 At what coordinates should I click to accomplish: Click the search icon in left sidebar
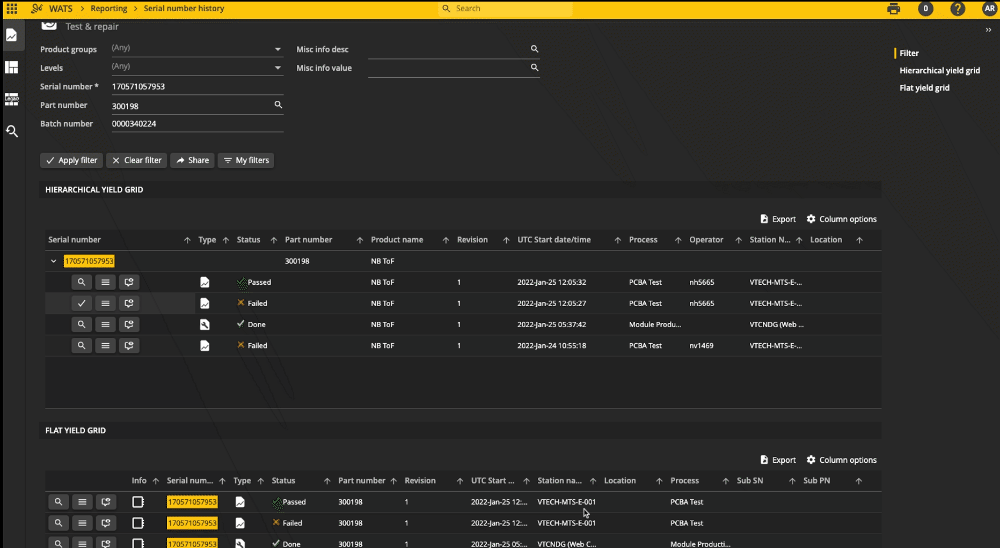click(x=12, y=131)
